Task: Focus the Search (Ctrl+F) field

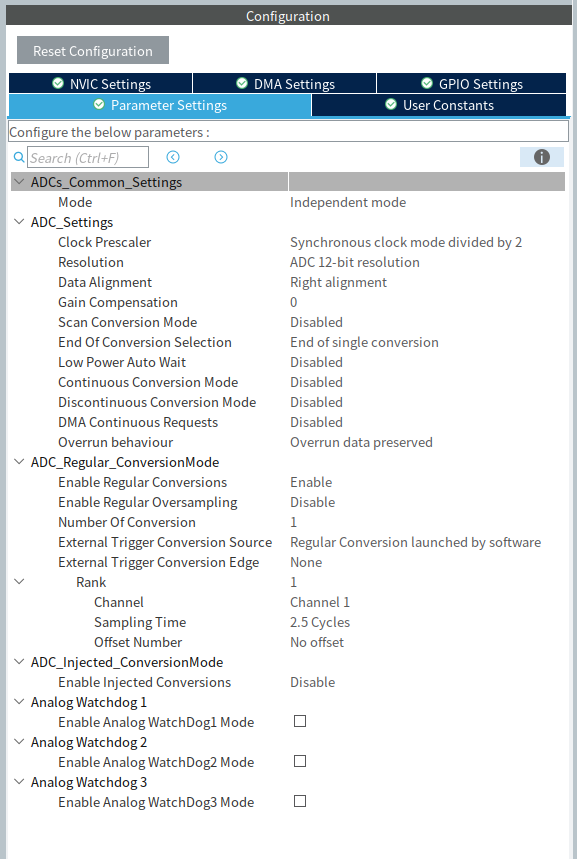Action: coord(88,157)
